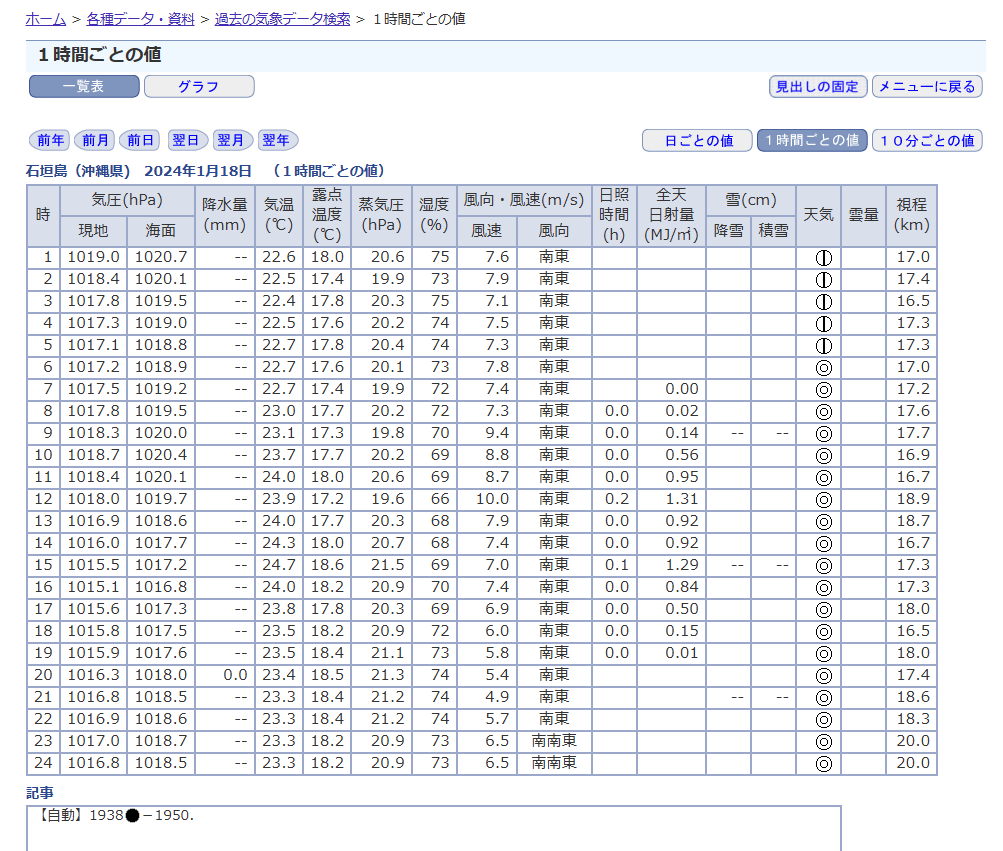Click the black circle symbol in 記事 notes
Screen dimensions: 1003x851
[x=132, y=816]
